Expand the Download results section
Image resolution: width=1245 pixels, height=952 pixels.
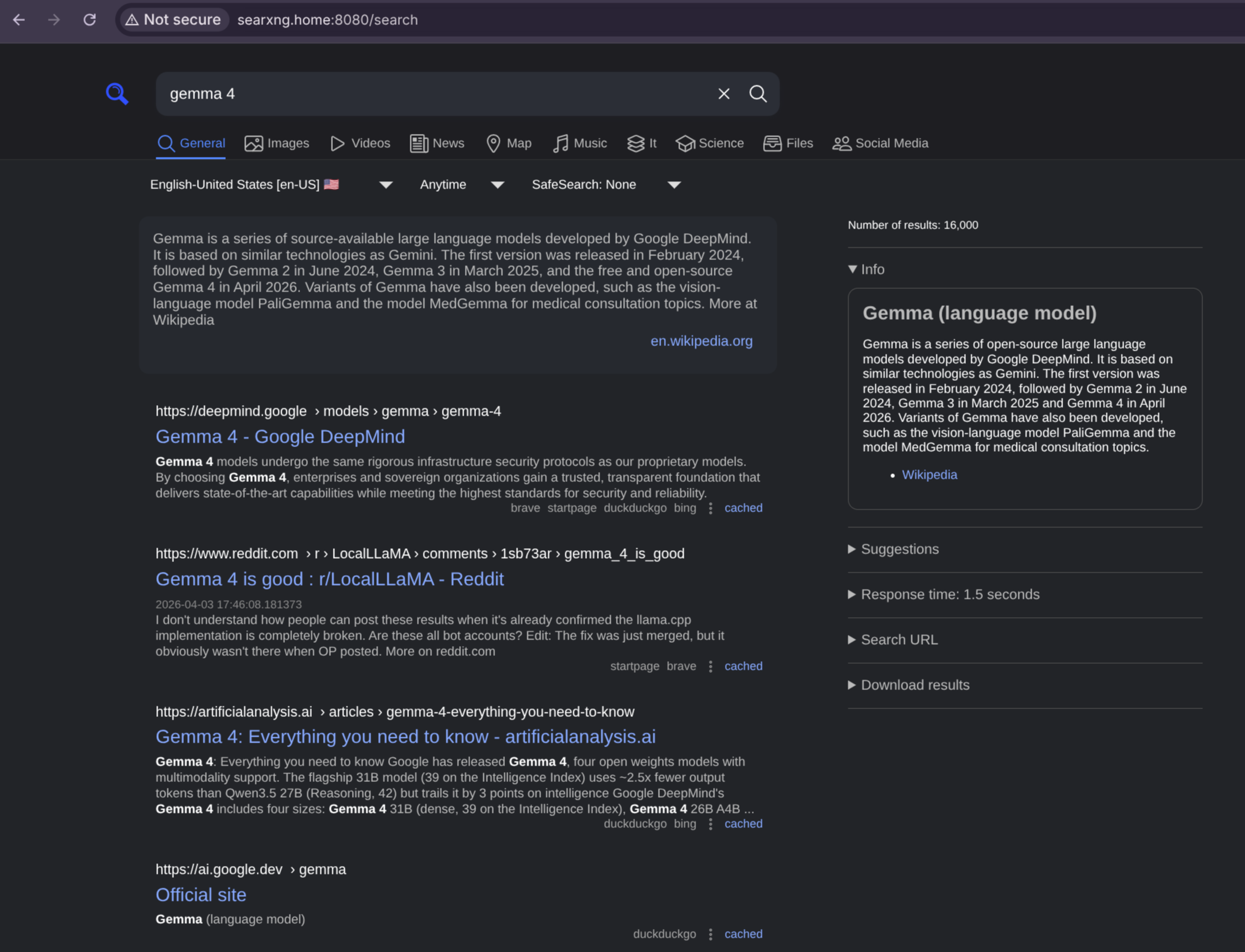(x=908, y=685)
